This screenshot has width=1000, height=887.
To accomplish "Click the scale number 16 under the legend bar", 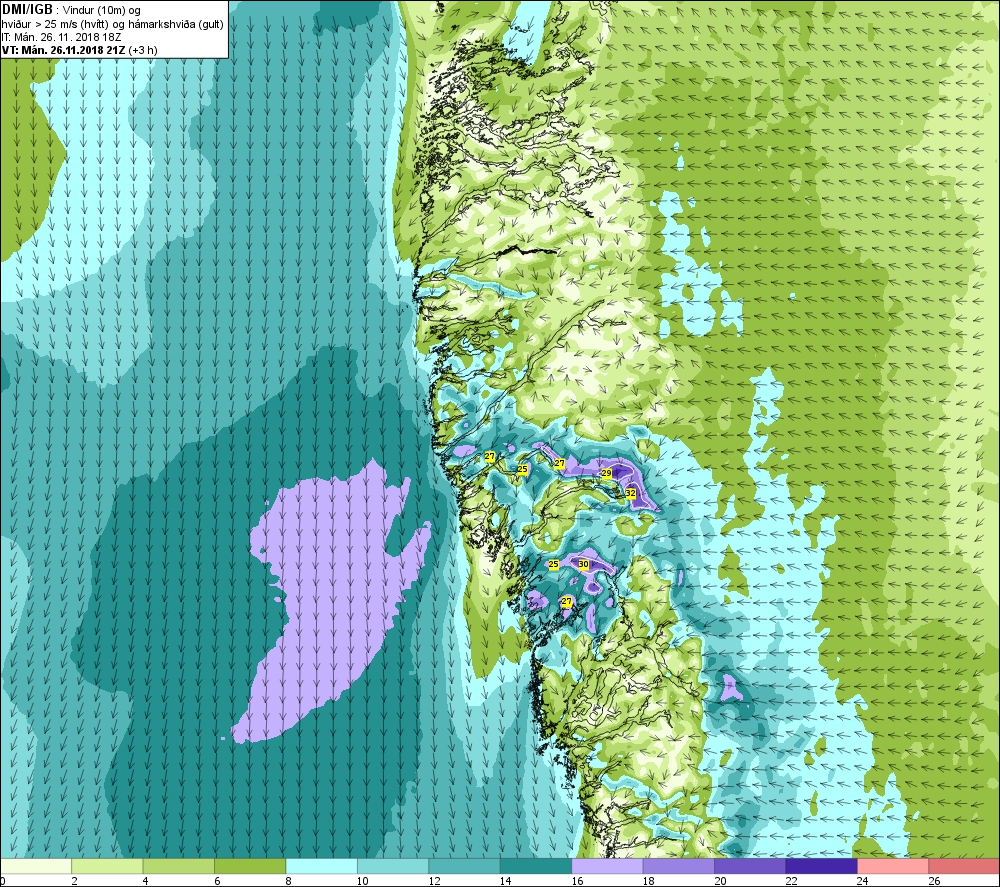I will (577, 881).
